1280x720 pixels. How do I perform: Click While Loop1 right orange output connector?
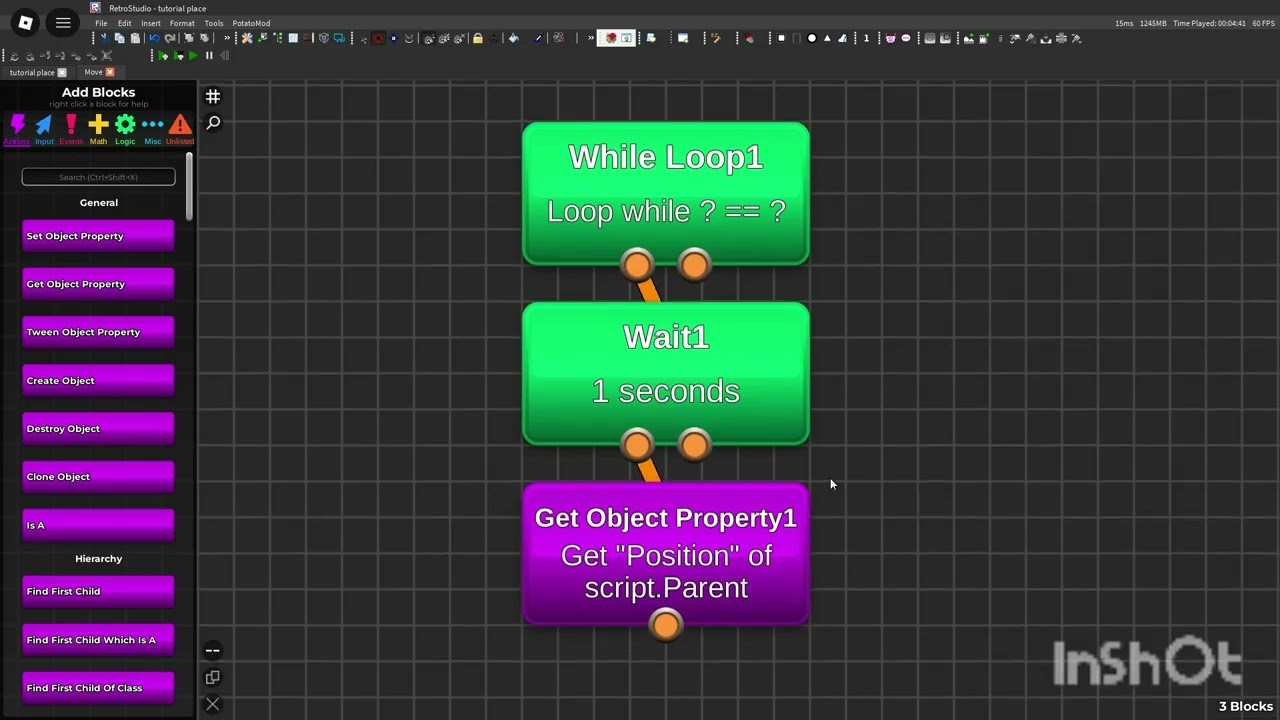(x=694, y=265)
